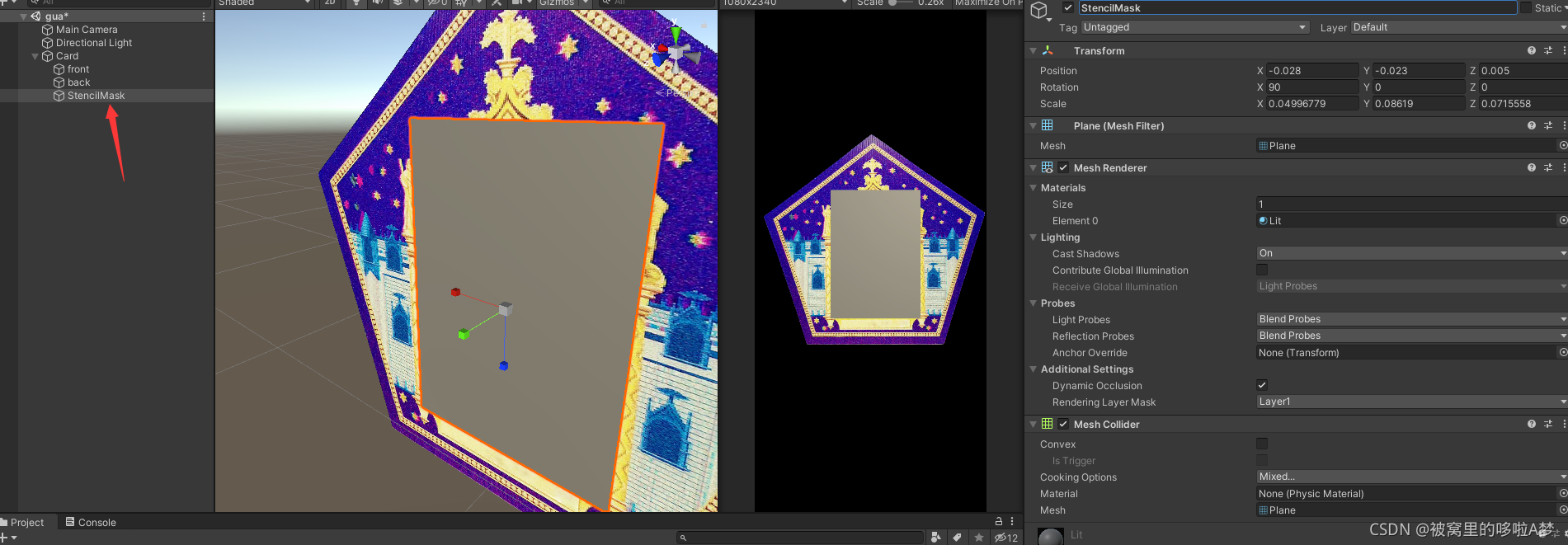Click the Project panel search box
Viewport: 1568px width, 545px height.
coord(800,538)
